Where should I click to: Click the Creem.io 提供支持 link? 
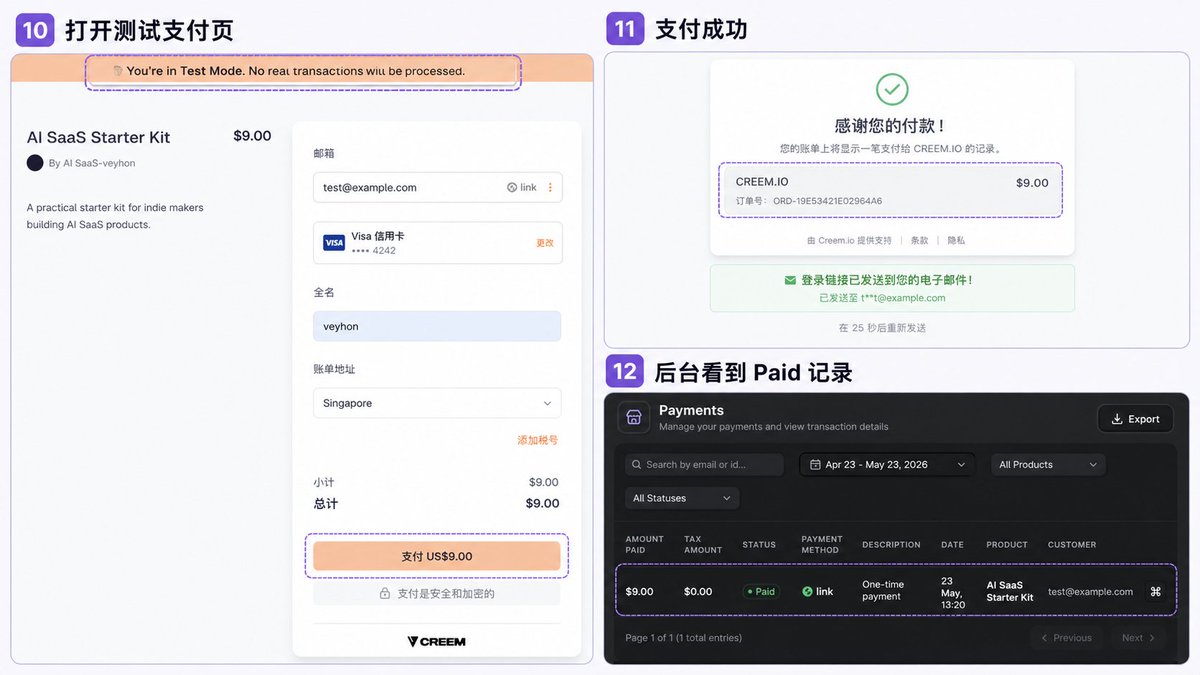pyautogui.click(x=849, y=240)
